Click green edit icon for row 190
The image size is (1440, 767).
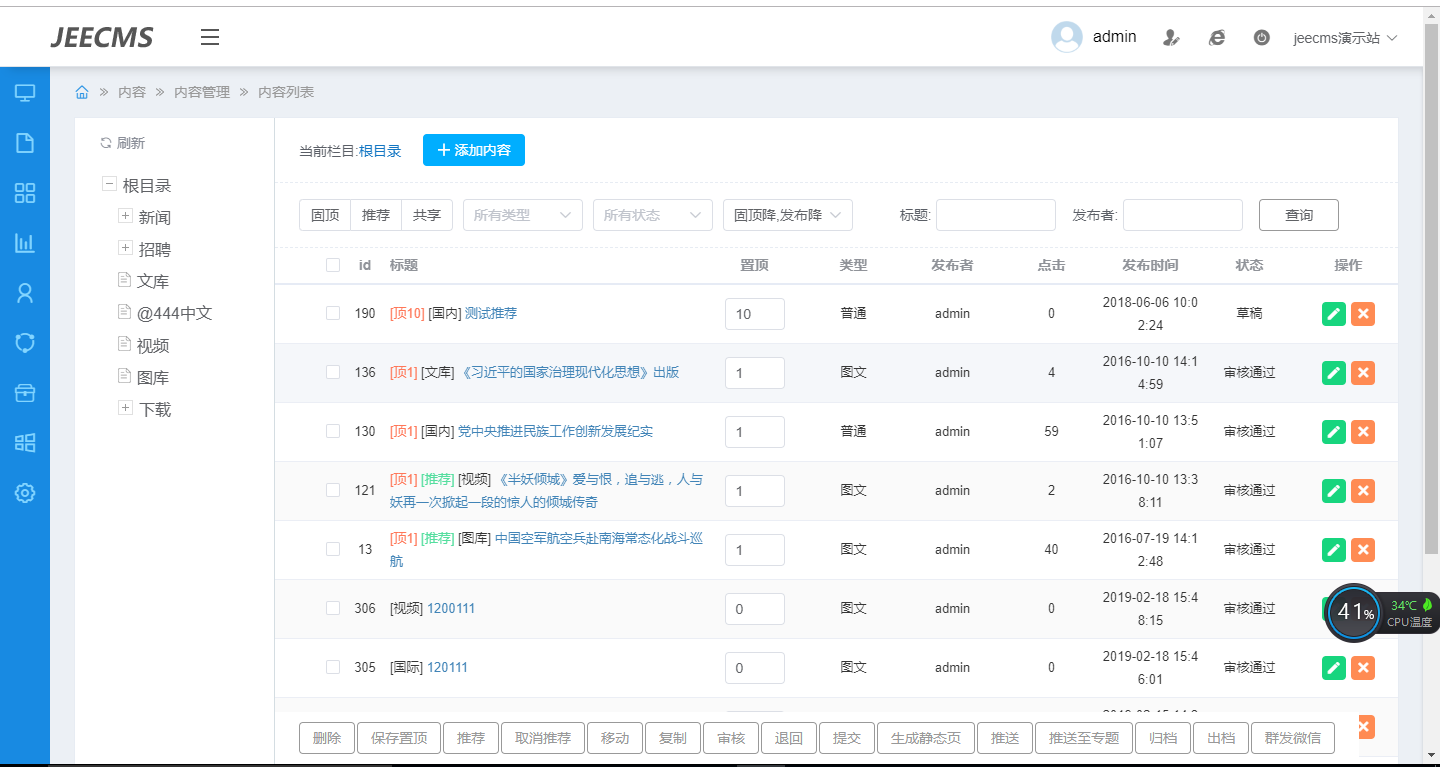click(x=1333, y=314)
